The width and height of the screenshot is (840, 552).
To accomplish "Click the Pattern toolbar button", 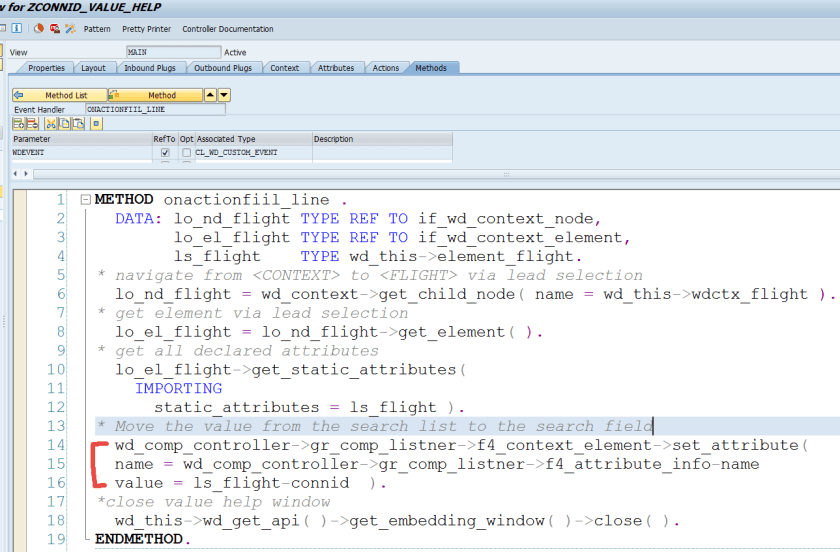I will pyautogui.click(x=97, y=29).
